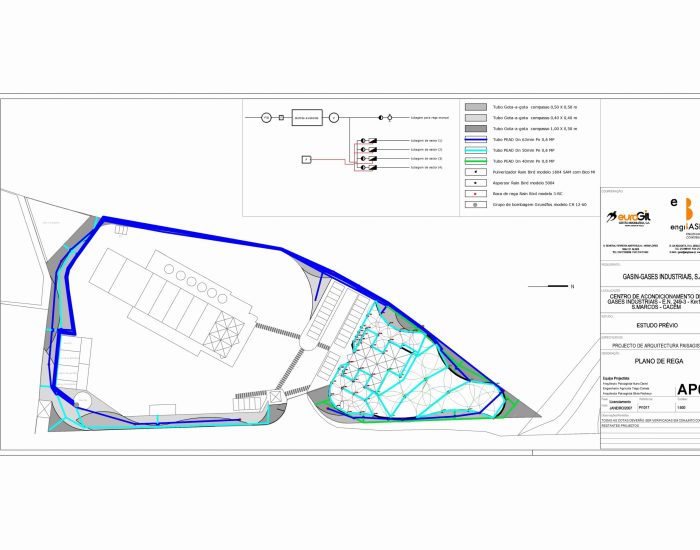Click the pump circle at schematic start

pos(267,118)
